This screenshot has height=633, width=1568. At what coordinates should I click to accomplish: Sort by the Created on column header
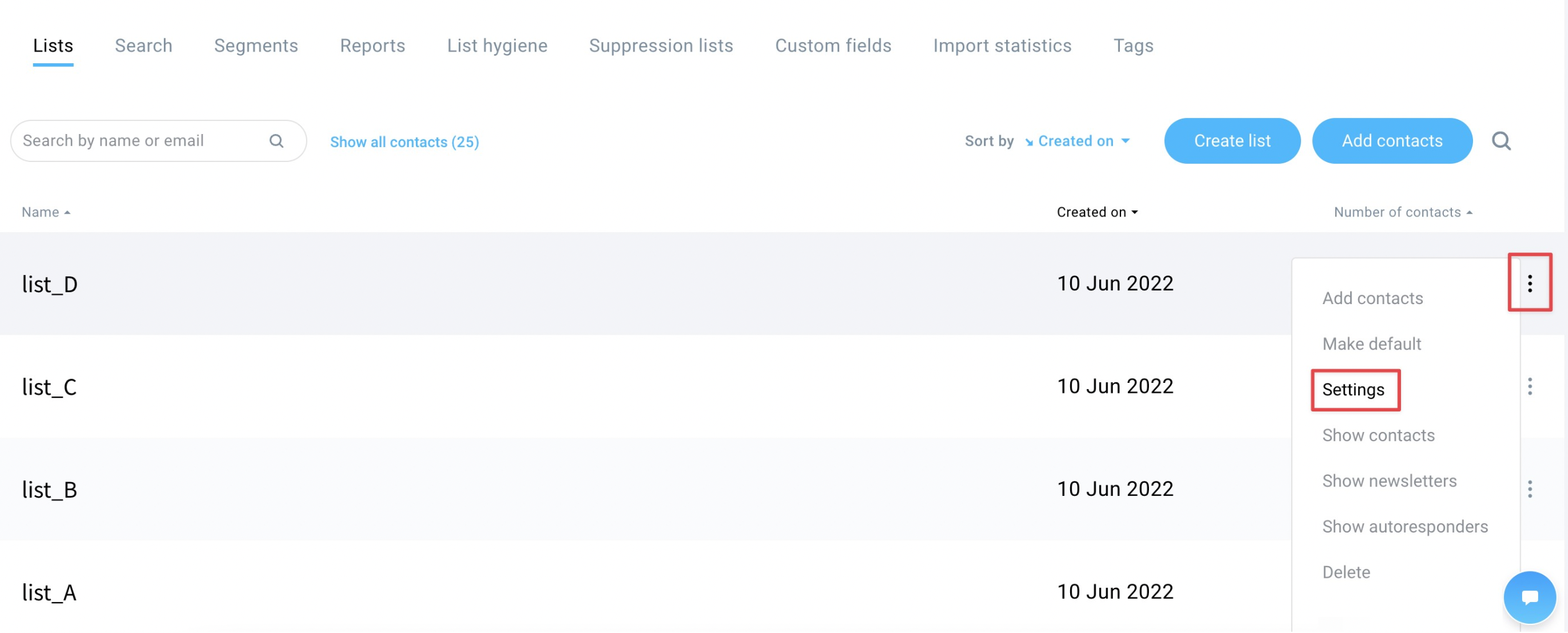coord(1097,212)
